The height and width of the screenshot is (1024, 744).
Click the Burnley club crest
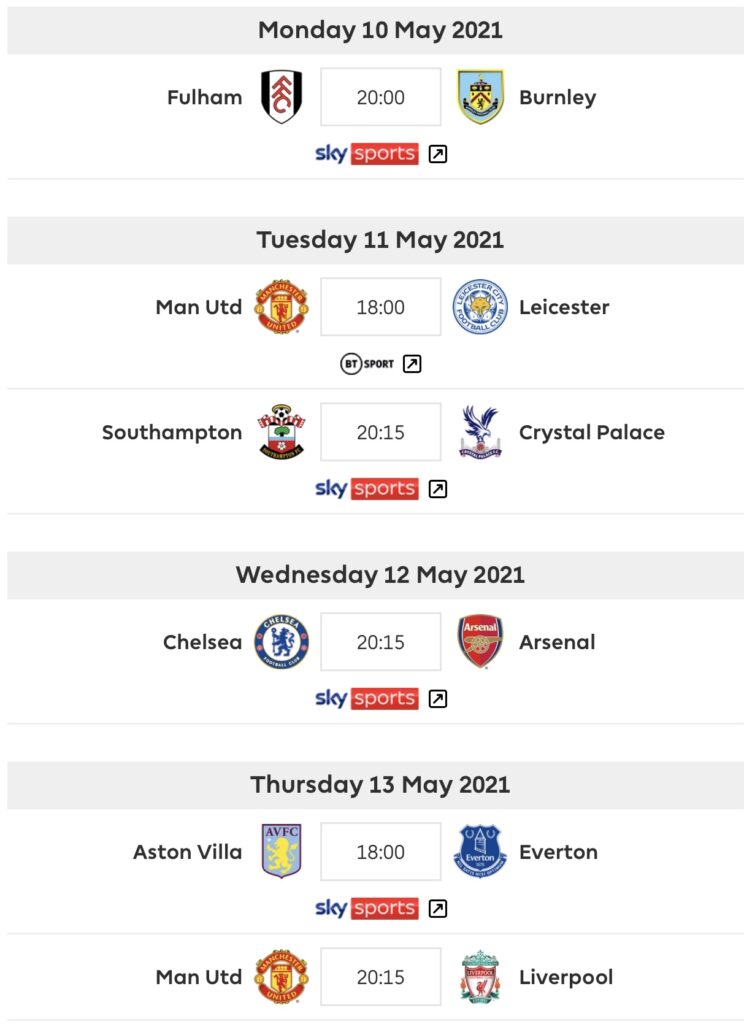coord(480,97)
